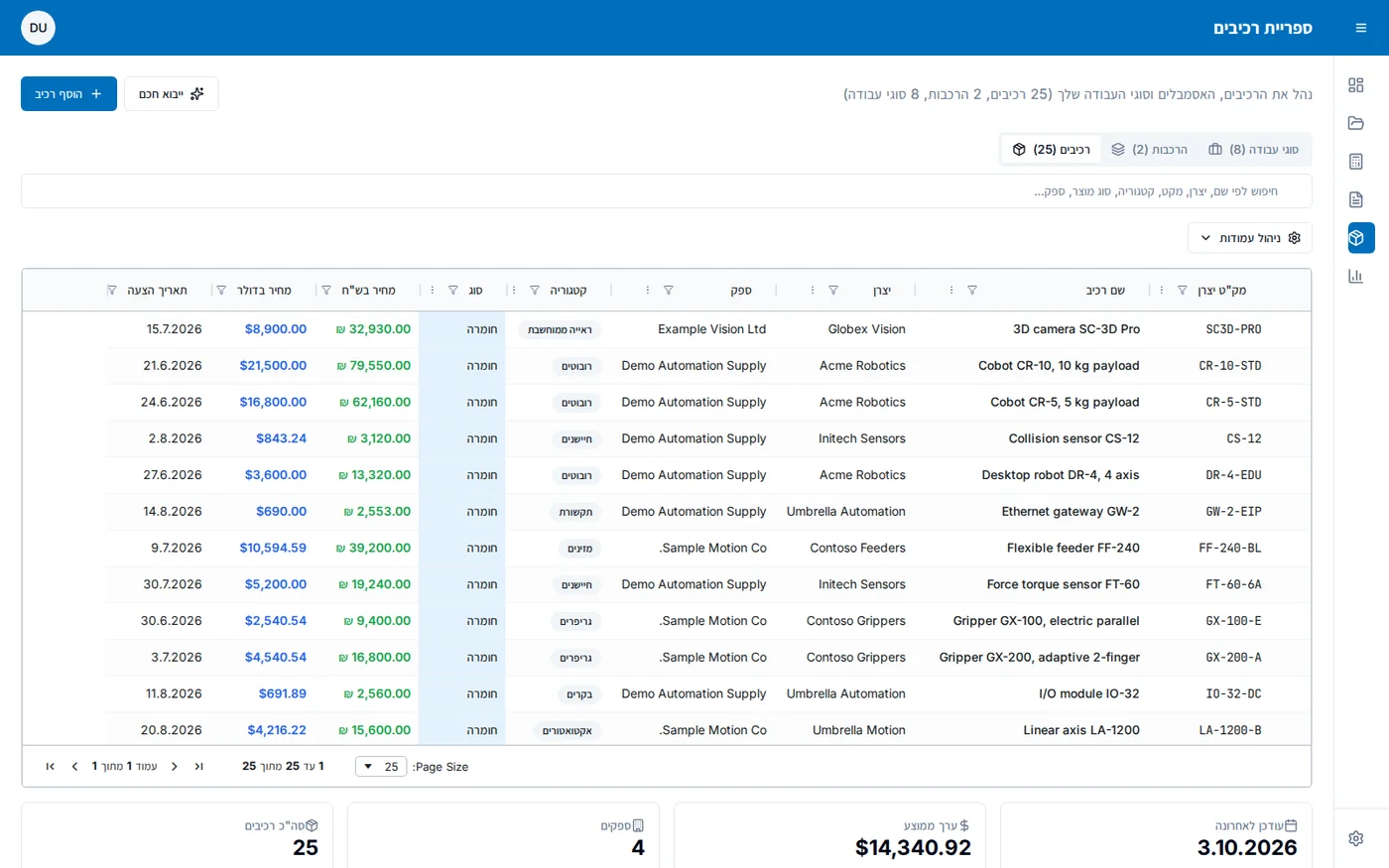Switch to the הרכבות (2) tab
The image size is (1389, 868).
tap(1149, 150)
